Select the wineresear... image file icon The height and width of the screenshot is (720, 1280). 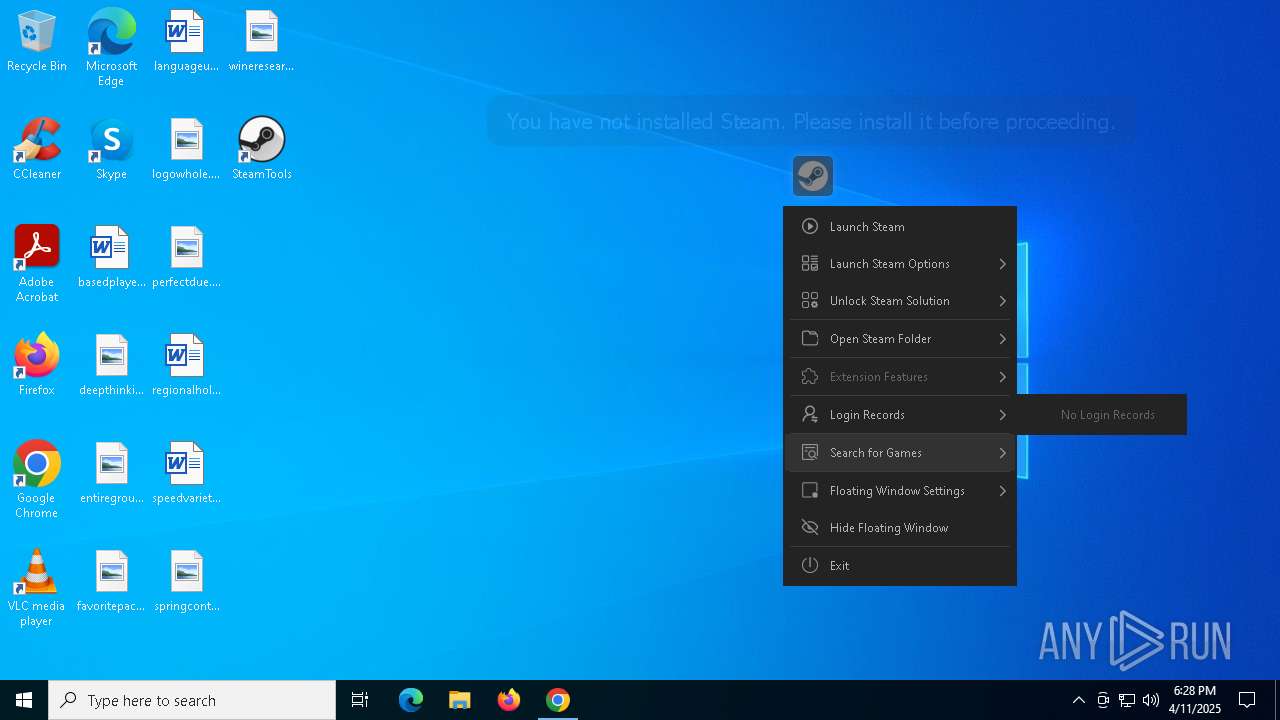pos(261,41)
